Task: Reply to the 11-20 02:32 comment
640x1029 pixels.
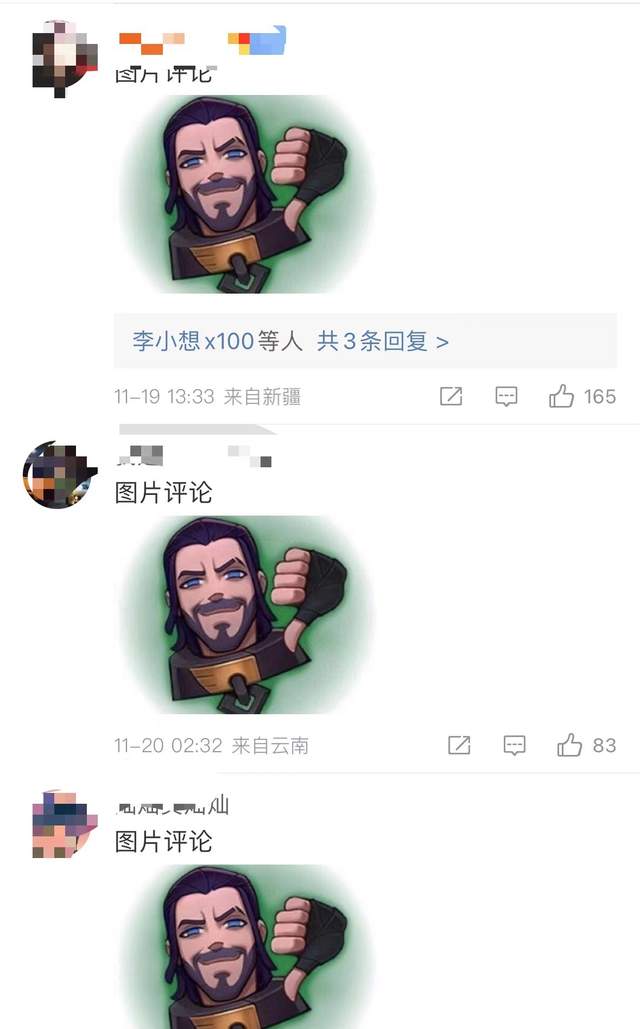Action: point(514,745)
